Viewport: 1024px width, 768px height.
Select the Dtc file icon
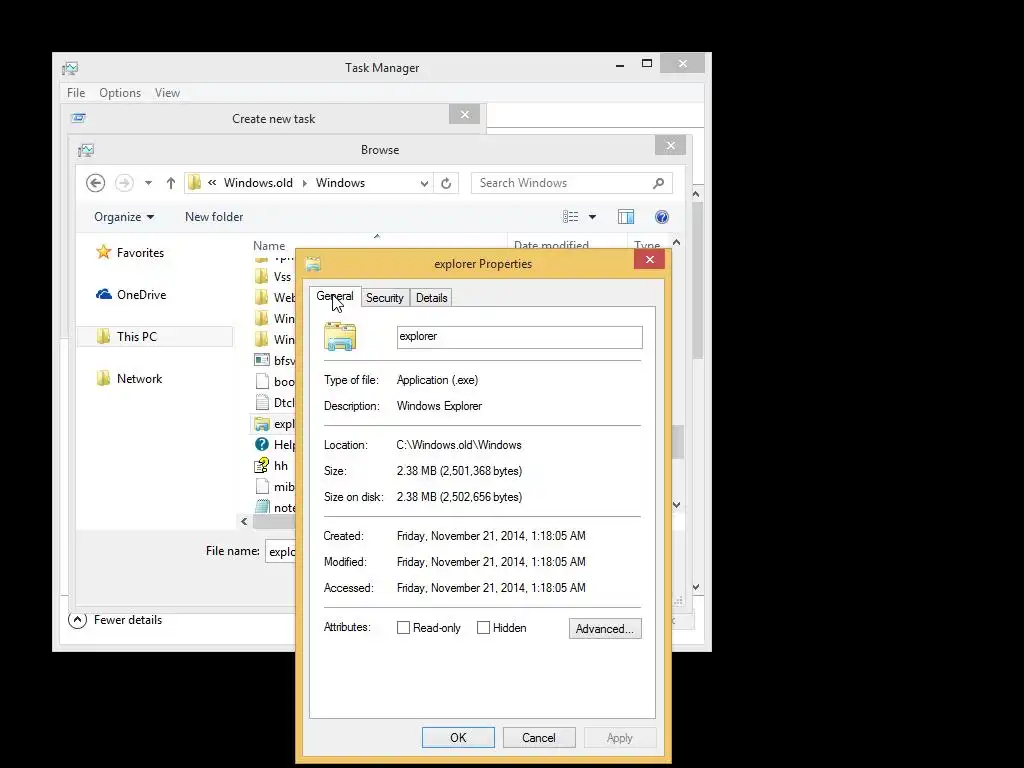click(x=262, y=402)
